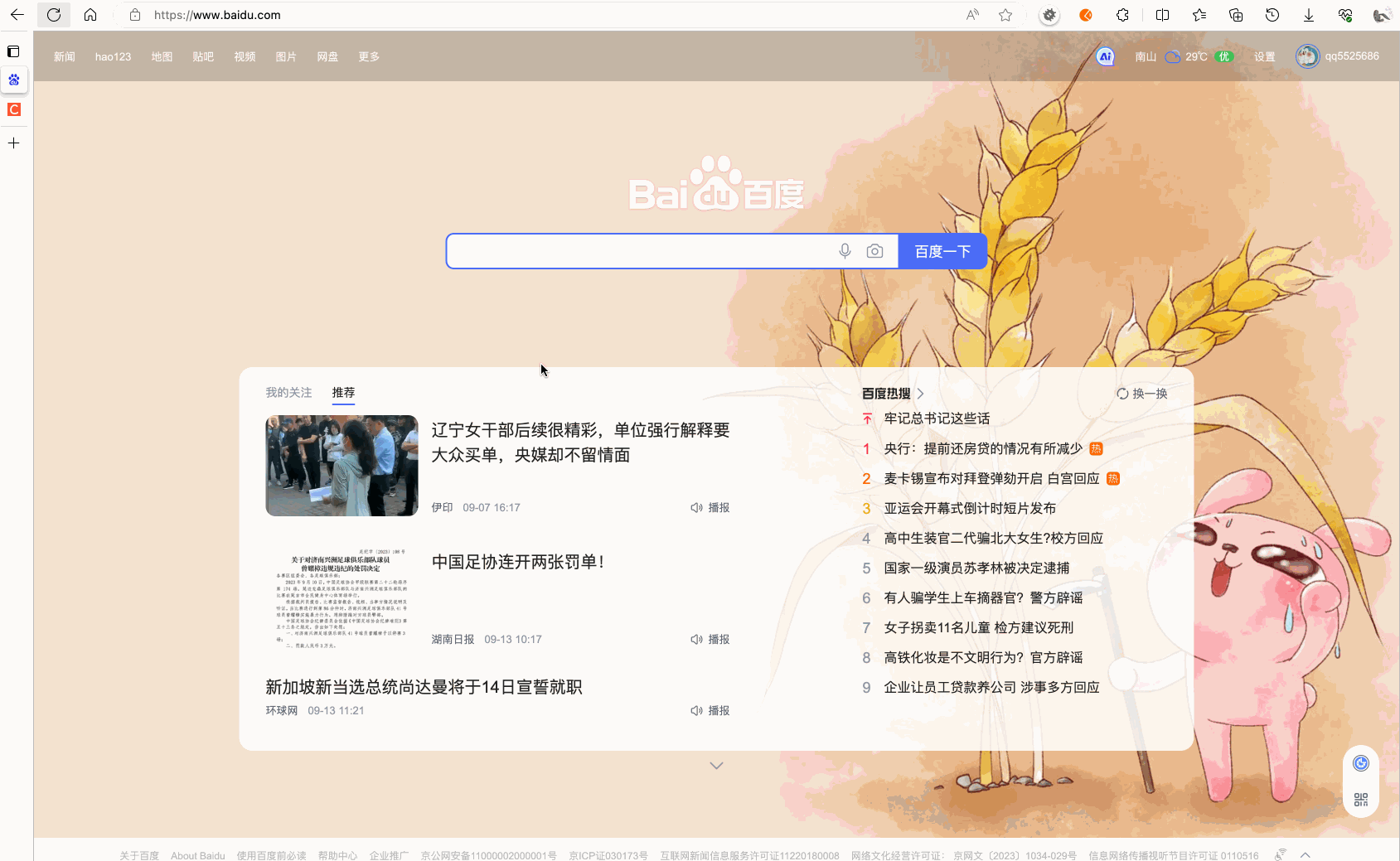Reload the page with the refresh icon
Viewport: 1400px width, 861px height.
coord(53,14)
